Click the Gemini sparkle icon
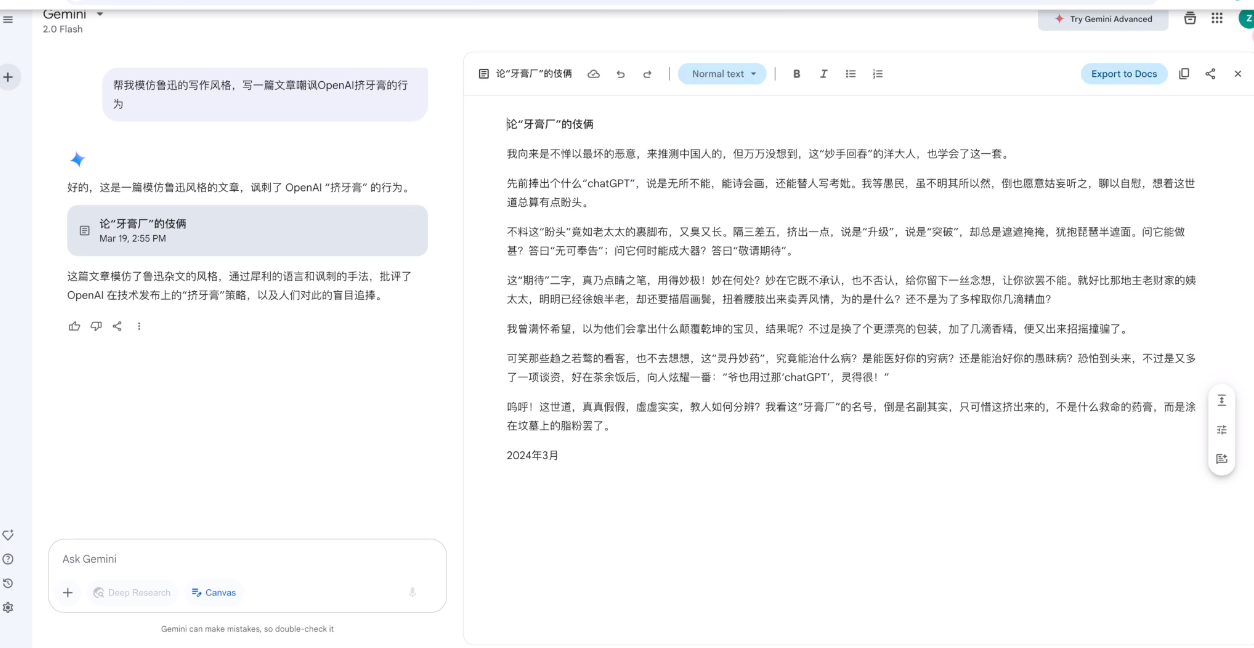1254x648 pixels. coord(77,159)
